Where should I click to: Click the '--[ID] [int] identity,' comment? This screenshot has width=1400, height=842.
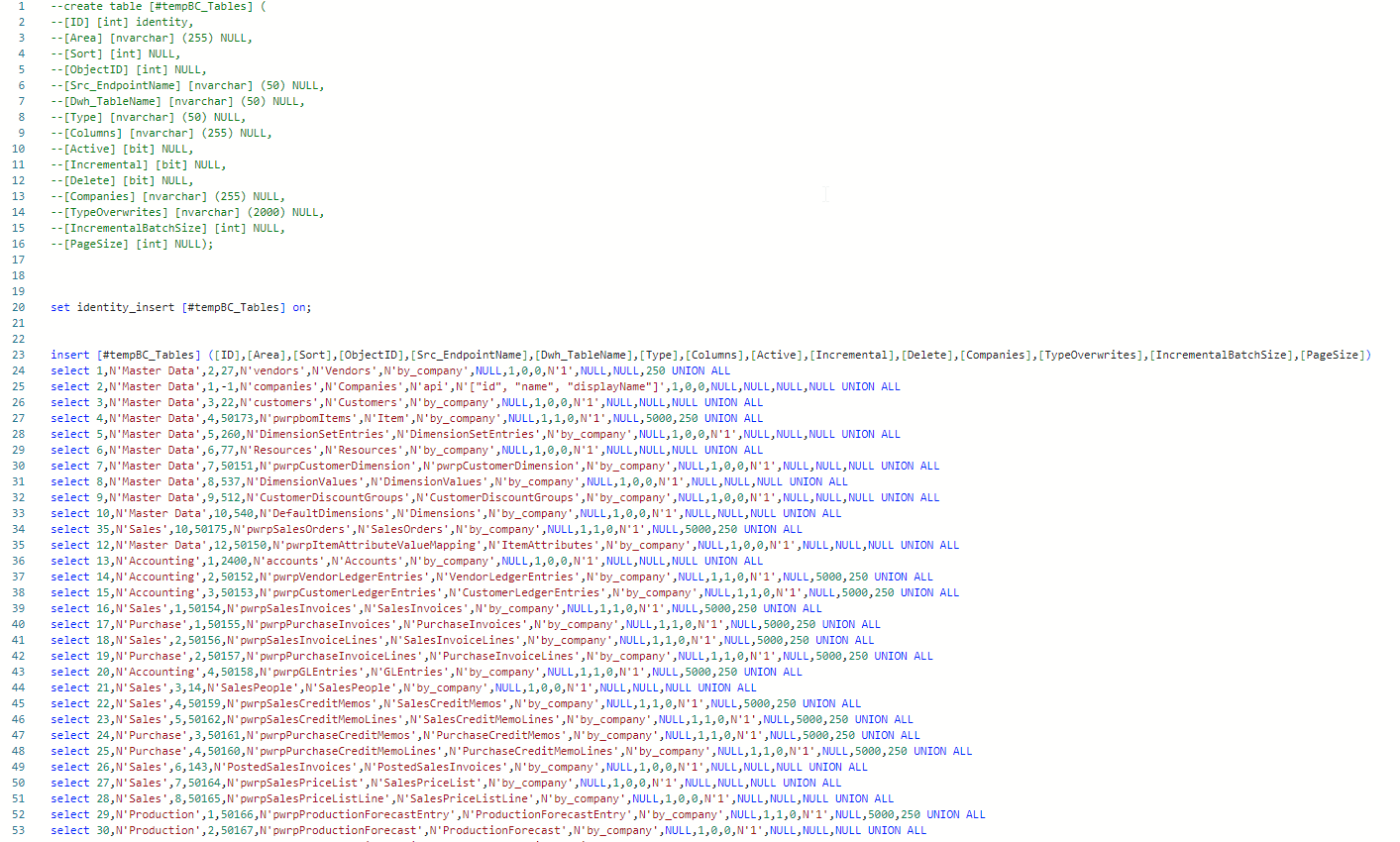122,22
